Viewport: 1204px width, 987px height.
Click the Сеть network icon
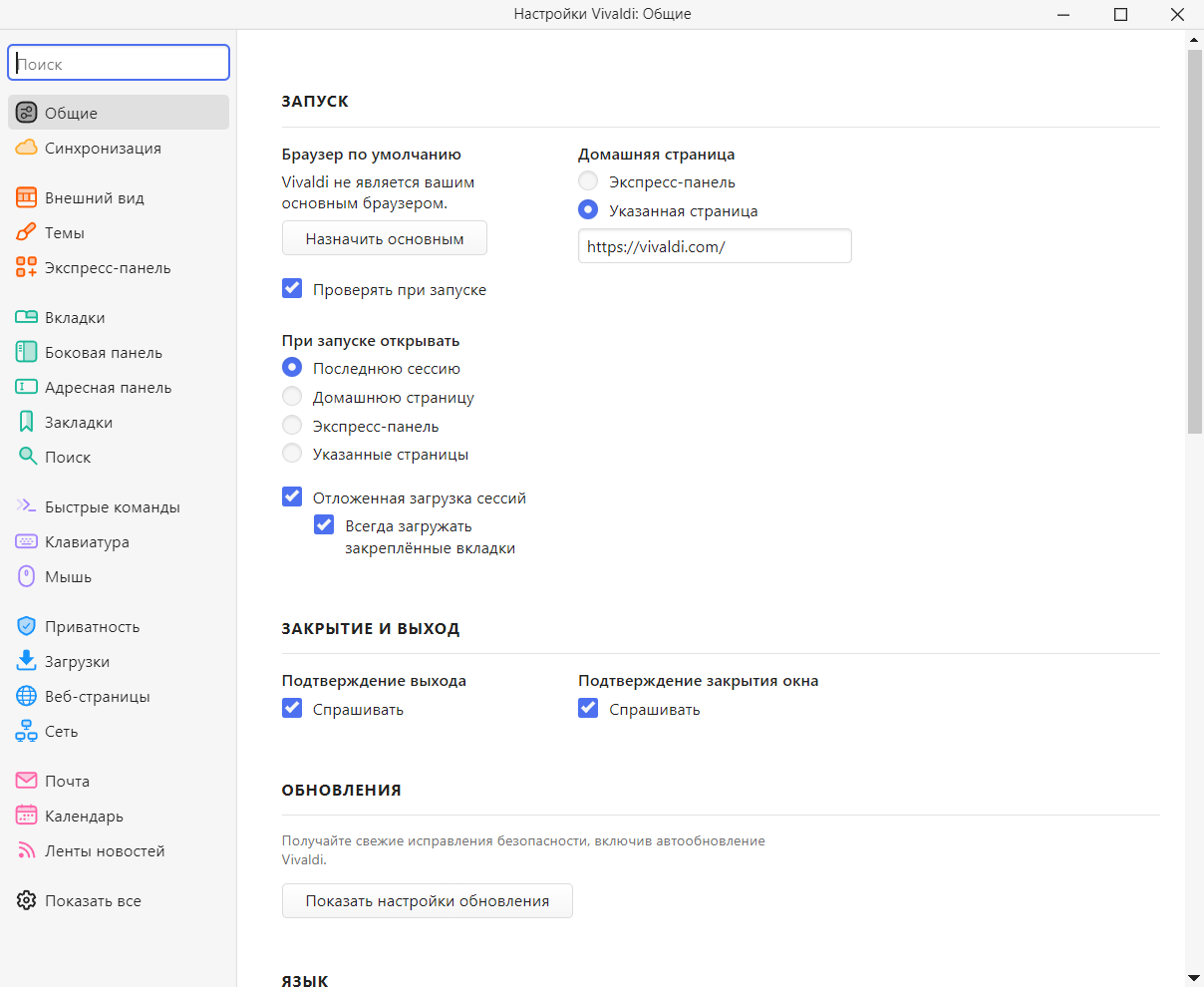(x=27, y=731)
